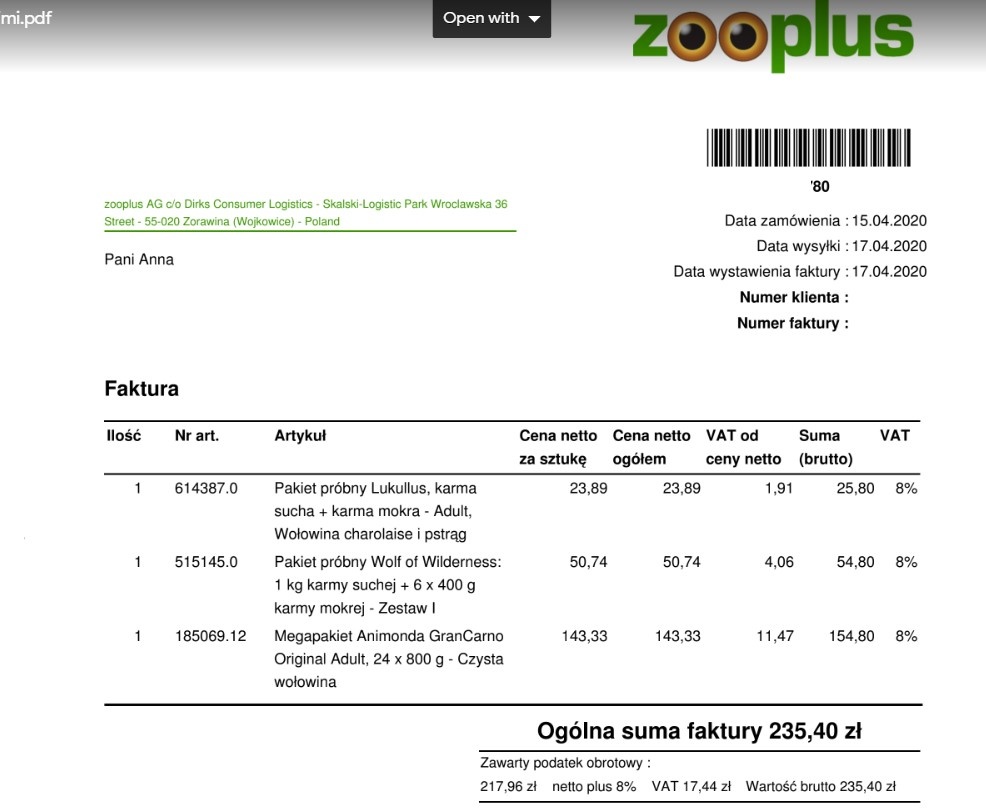The height and width of the screenshot is (808, 986).
Task: Click the 'Ilość' column header
Action: coord(124,436)
